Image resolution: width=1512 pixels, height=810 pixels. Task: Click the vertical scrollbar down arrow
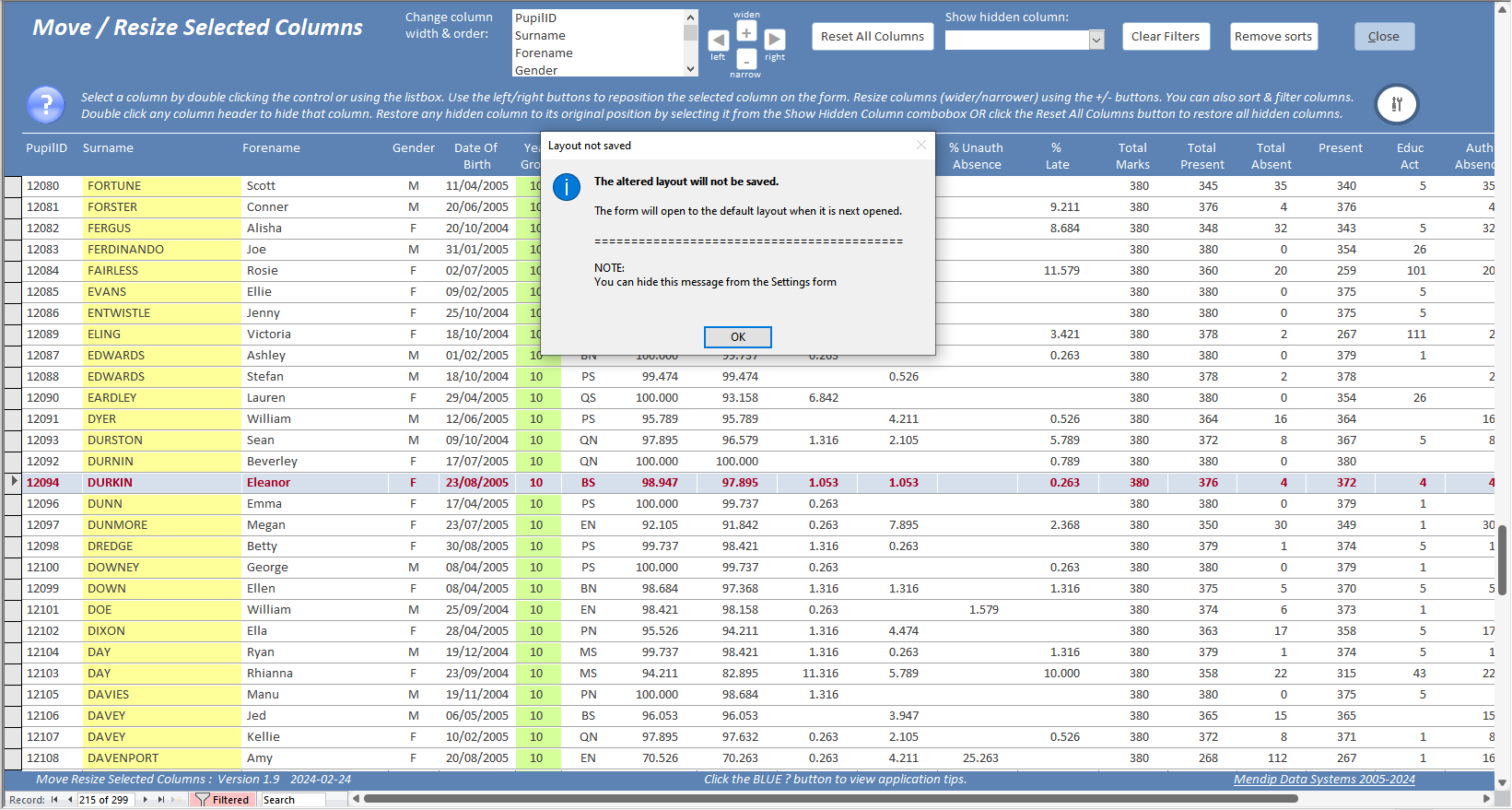[x=1503, y=782]
